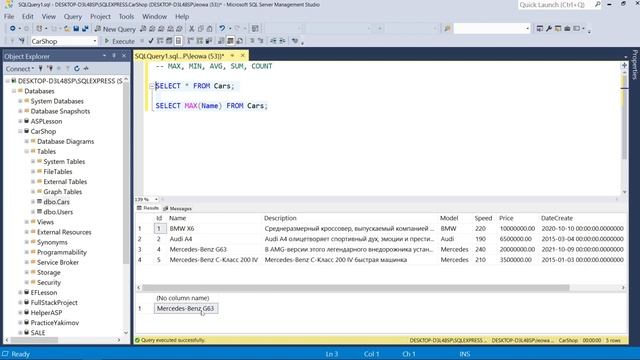
Task: Pin the Object Explorer panel
Action: pos(114,56)
